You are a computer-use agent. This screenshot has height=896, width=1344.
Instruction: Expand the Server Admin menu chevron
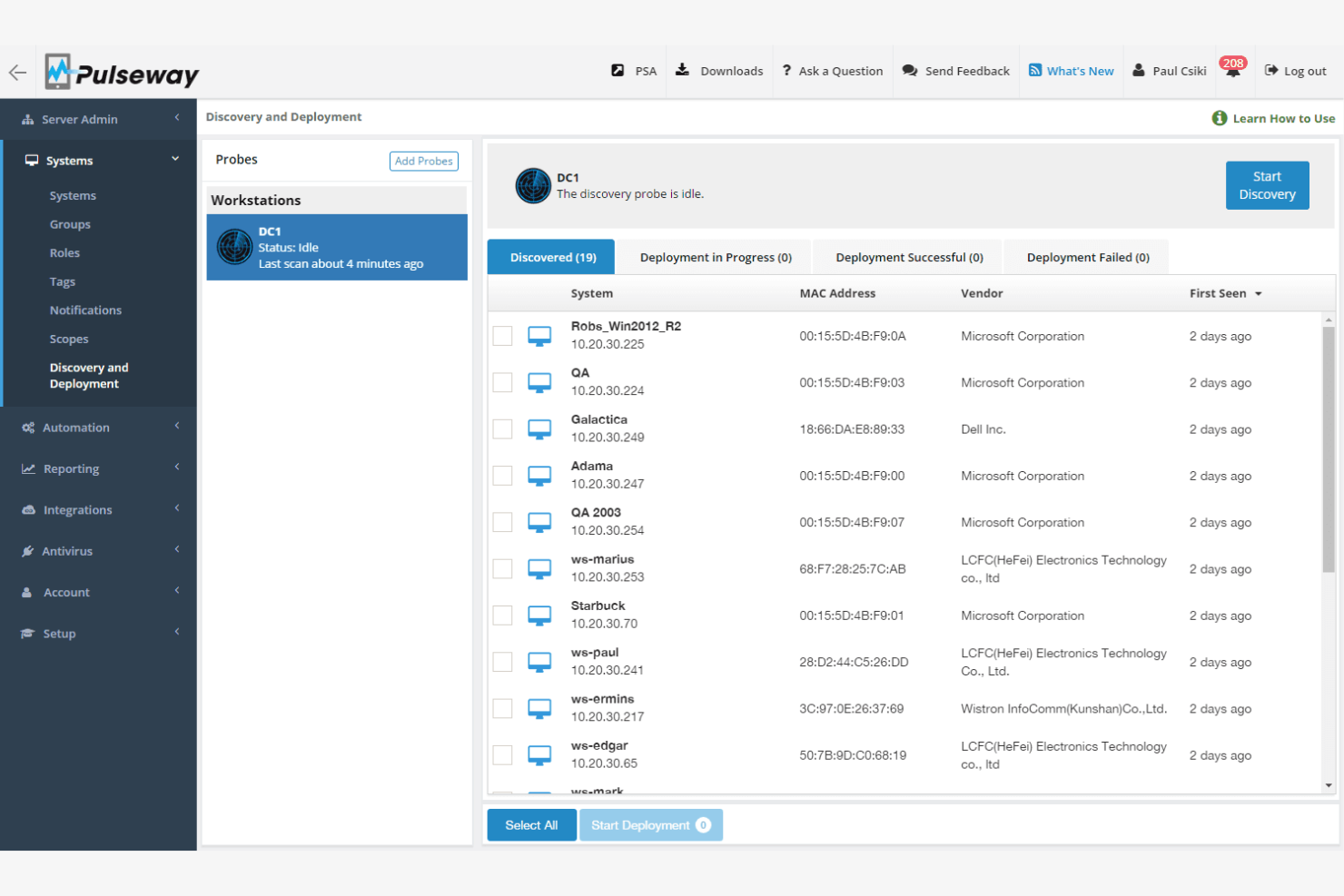[177, 118]
